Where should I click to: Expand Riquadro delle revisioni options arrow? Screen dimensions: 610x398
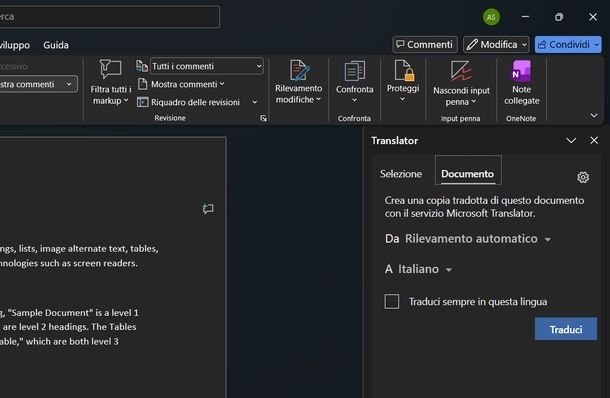pos(254,102)
